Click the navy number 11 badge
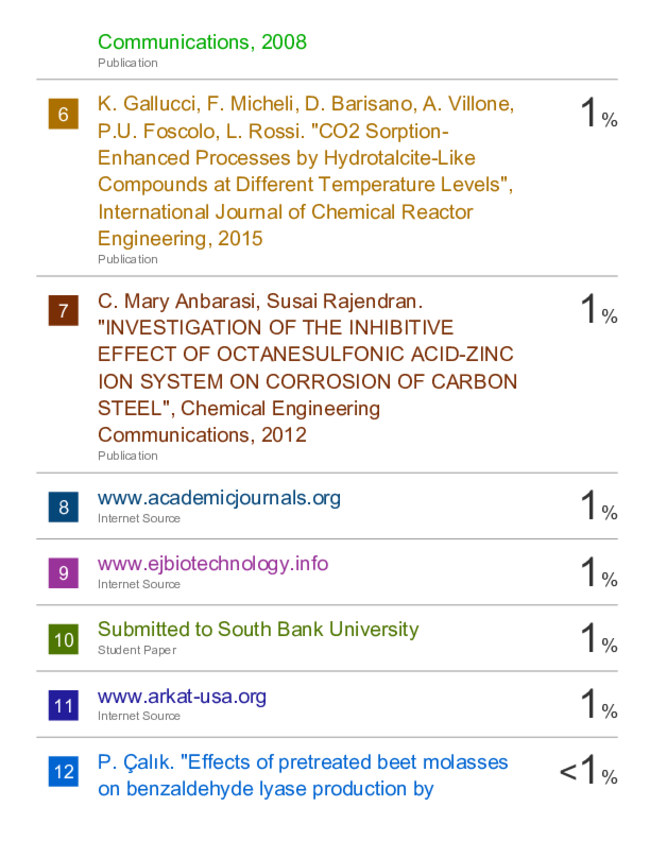Viewport: 650px width, 841px height. [63, 705]
